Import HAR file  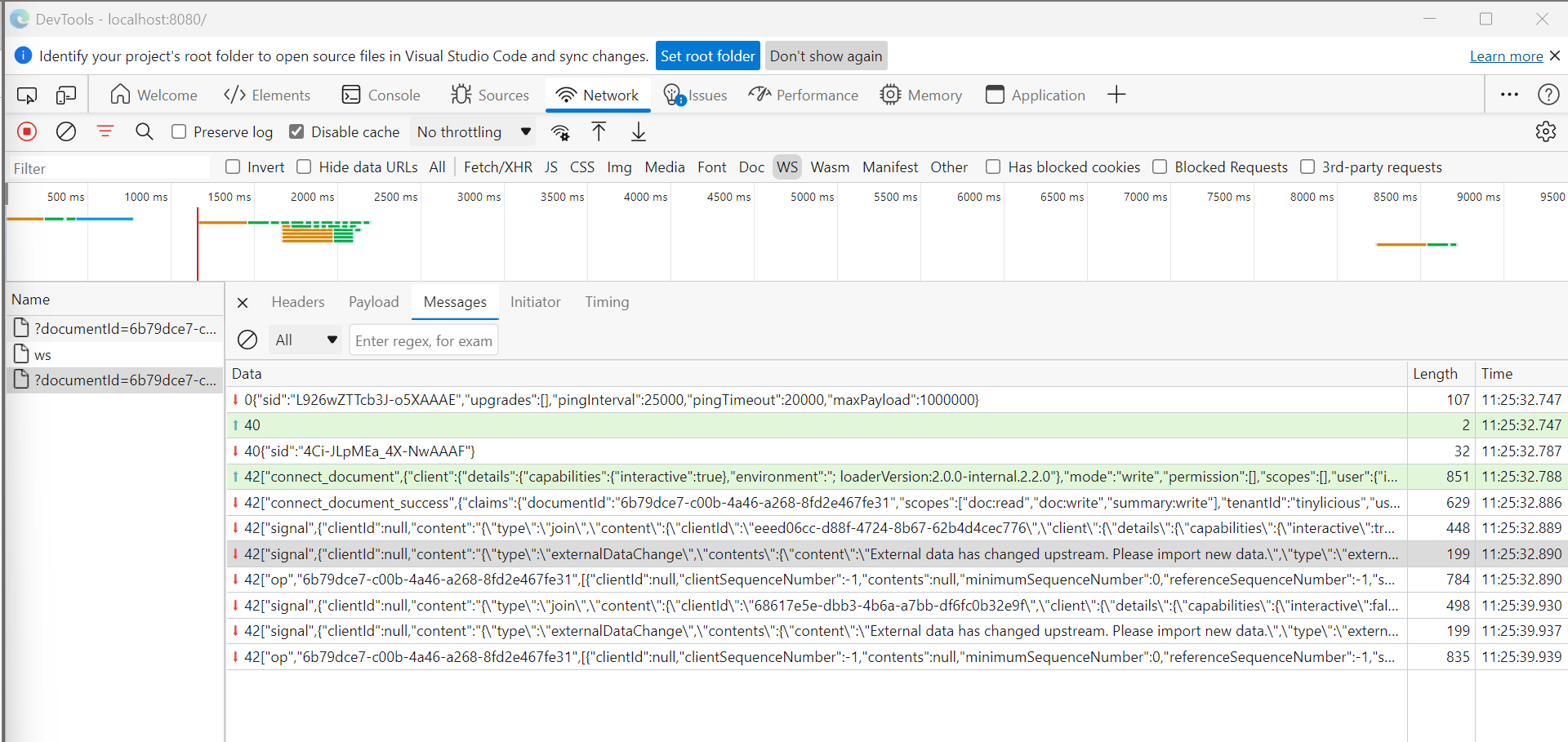pos(599,131)
